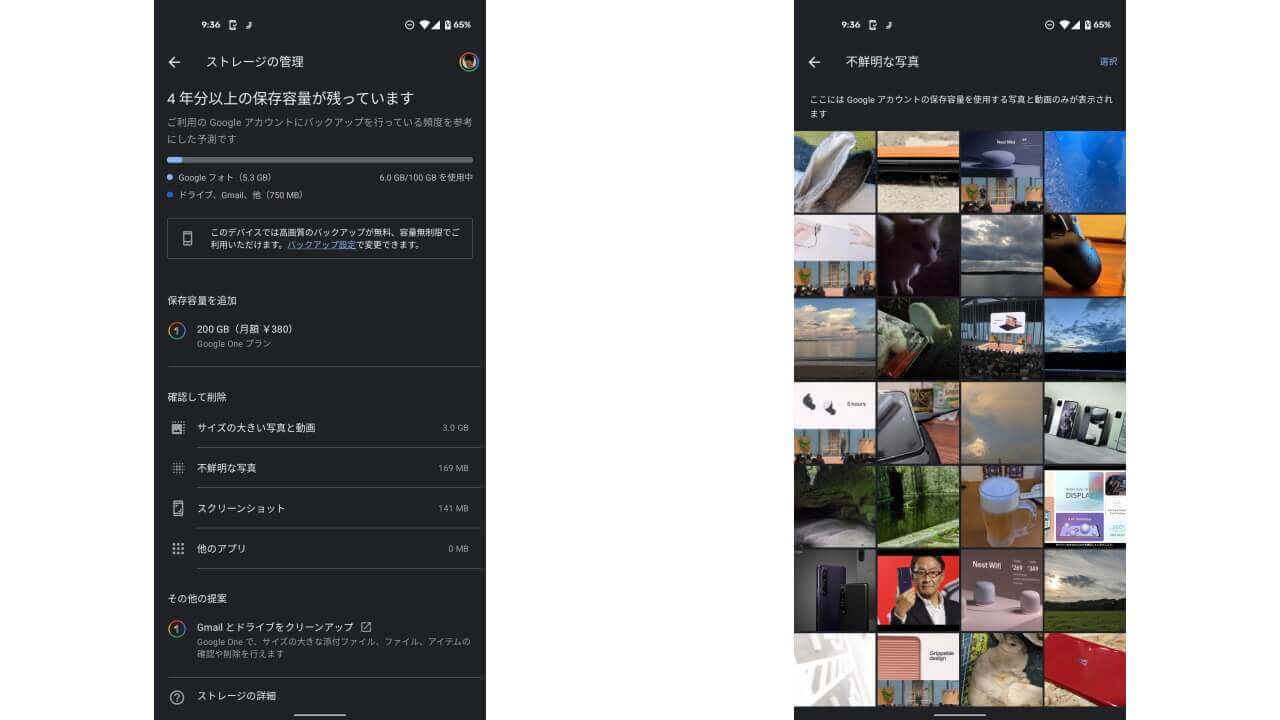The width and height of the screenshot is (1280, 720).
Task: Tap the question mark icon beside ストレージの詳細
Action: pos(177,696)
